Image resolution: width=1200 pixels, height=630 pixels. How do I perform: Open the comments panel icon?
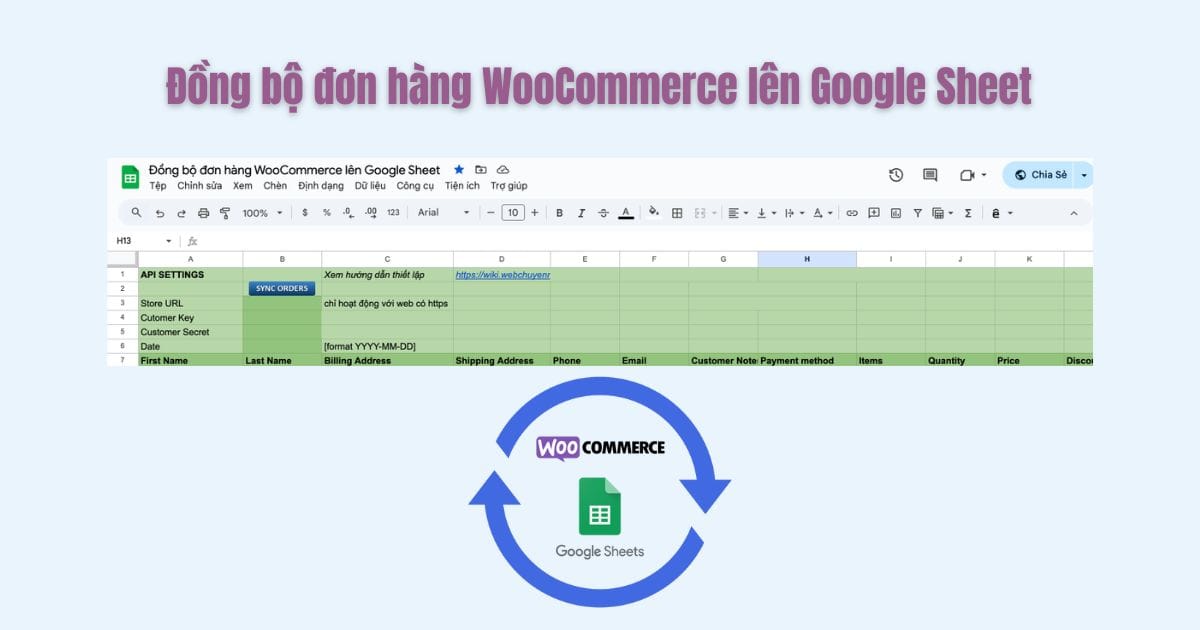pos(928,174)
